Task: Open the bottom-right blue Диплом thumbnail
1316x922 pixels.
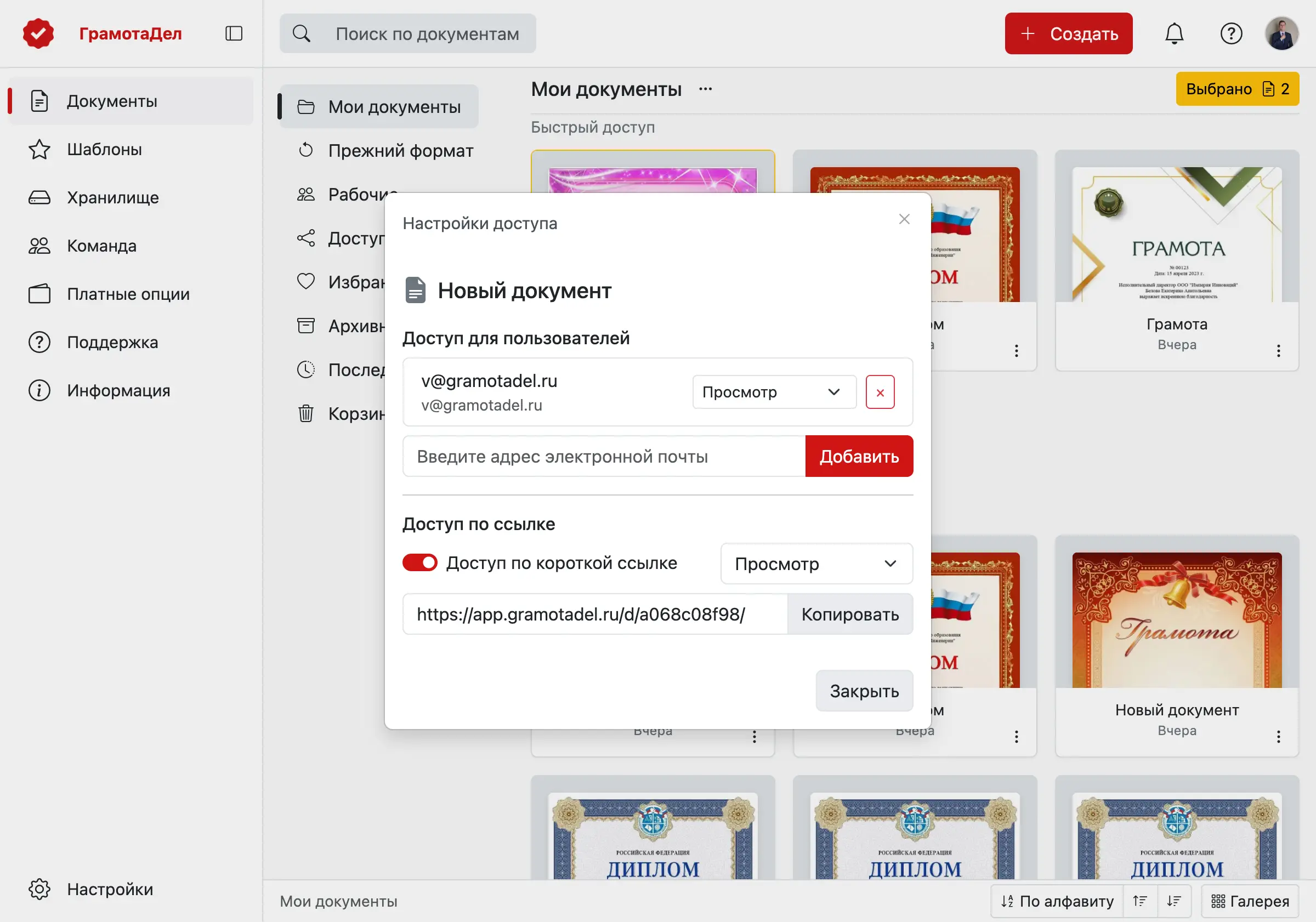Action: [1177, 836]
